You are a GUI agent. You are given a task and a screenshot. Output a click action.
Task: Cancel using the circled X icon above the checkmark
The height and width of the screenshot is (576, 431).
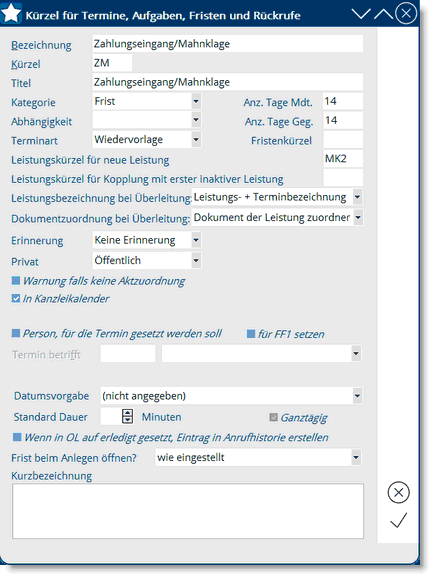(399, 492)
